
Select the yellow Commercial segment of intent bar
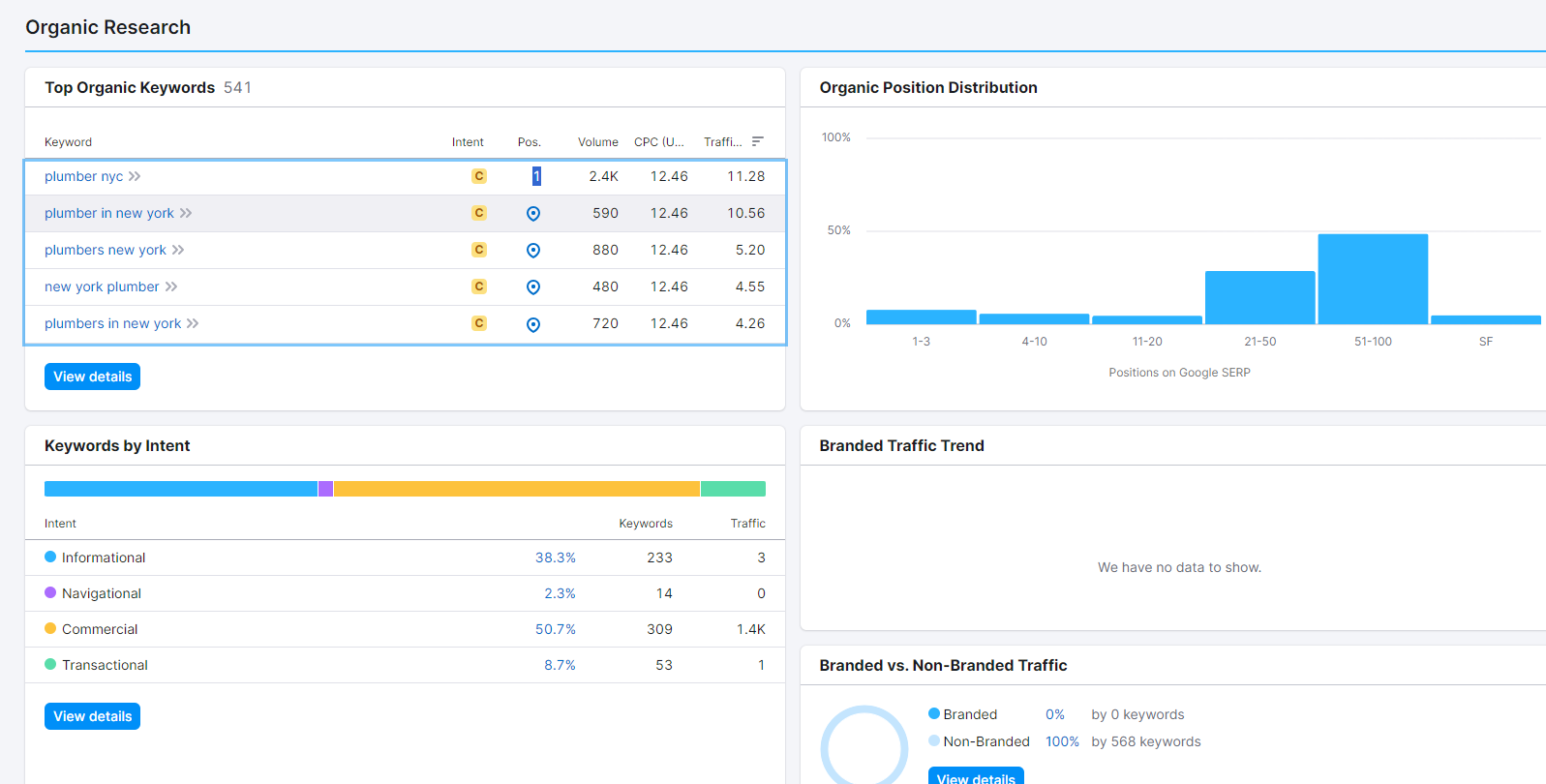[517, 489]
